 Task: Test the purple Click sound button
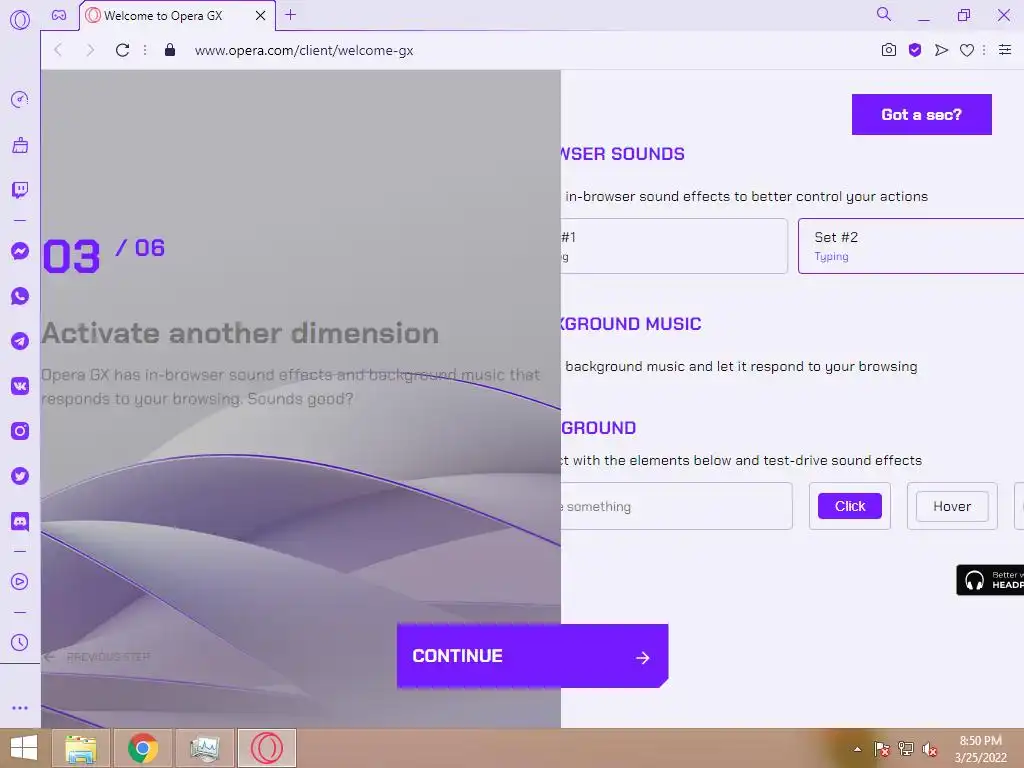tap(850, 506)
